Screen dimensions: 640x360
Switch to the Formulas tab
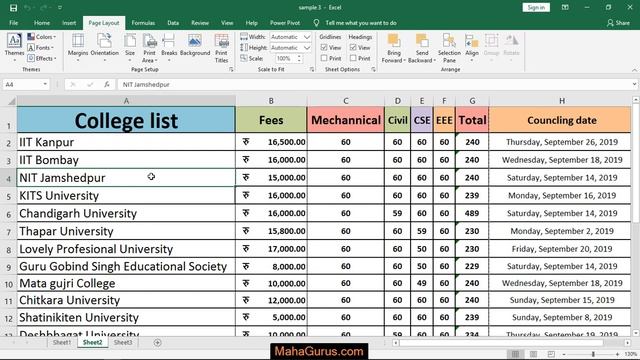[x=143, y=23]
